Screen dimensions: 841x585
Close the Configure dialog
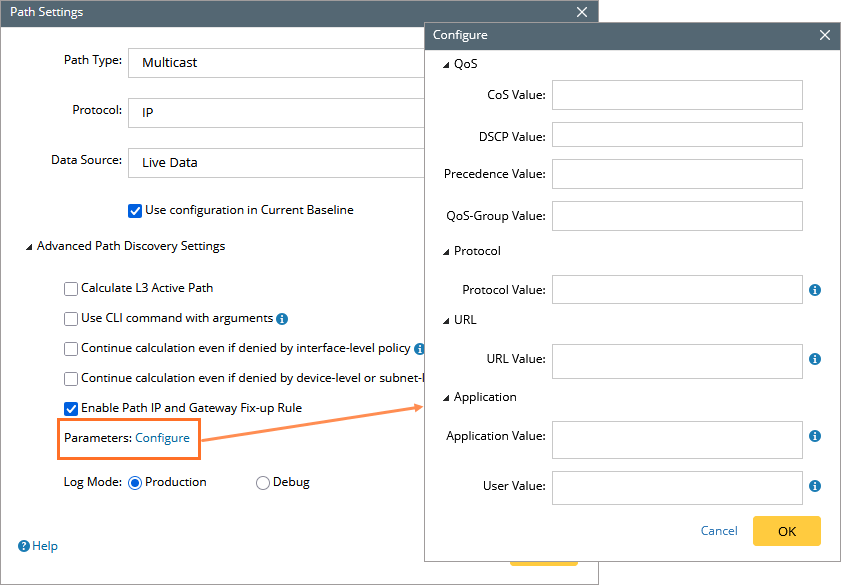pyautogui.click(x=824, y=35)
